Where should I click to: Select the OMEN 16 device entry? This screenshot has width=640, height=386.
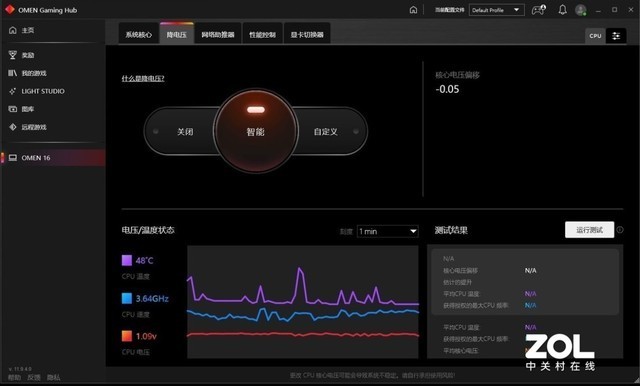(53, 158)
